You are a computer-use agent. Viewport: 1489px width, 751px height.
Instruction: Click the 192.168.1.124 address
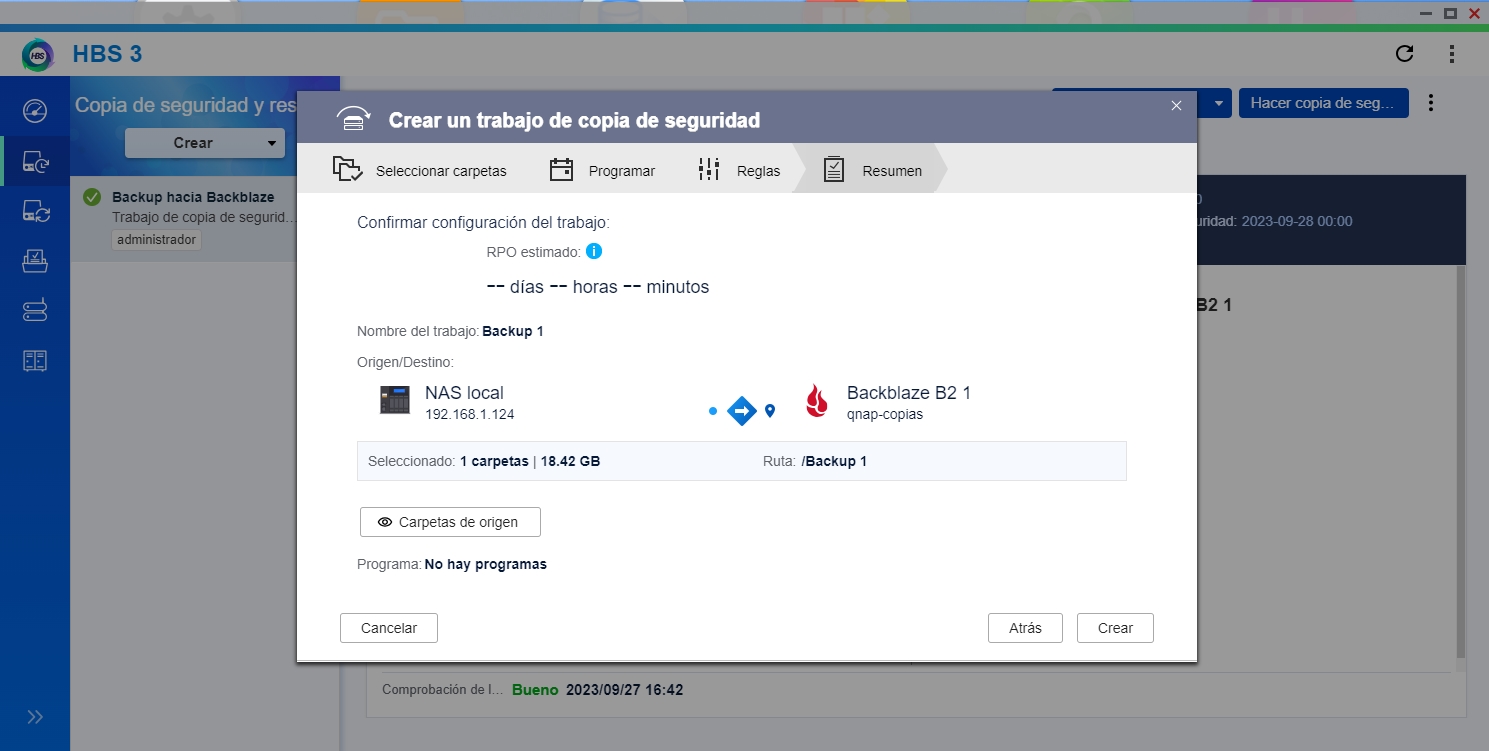[470, 414]
